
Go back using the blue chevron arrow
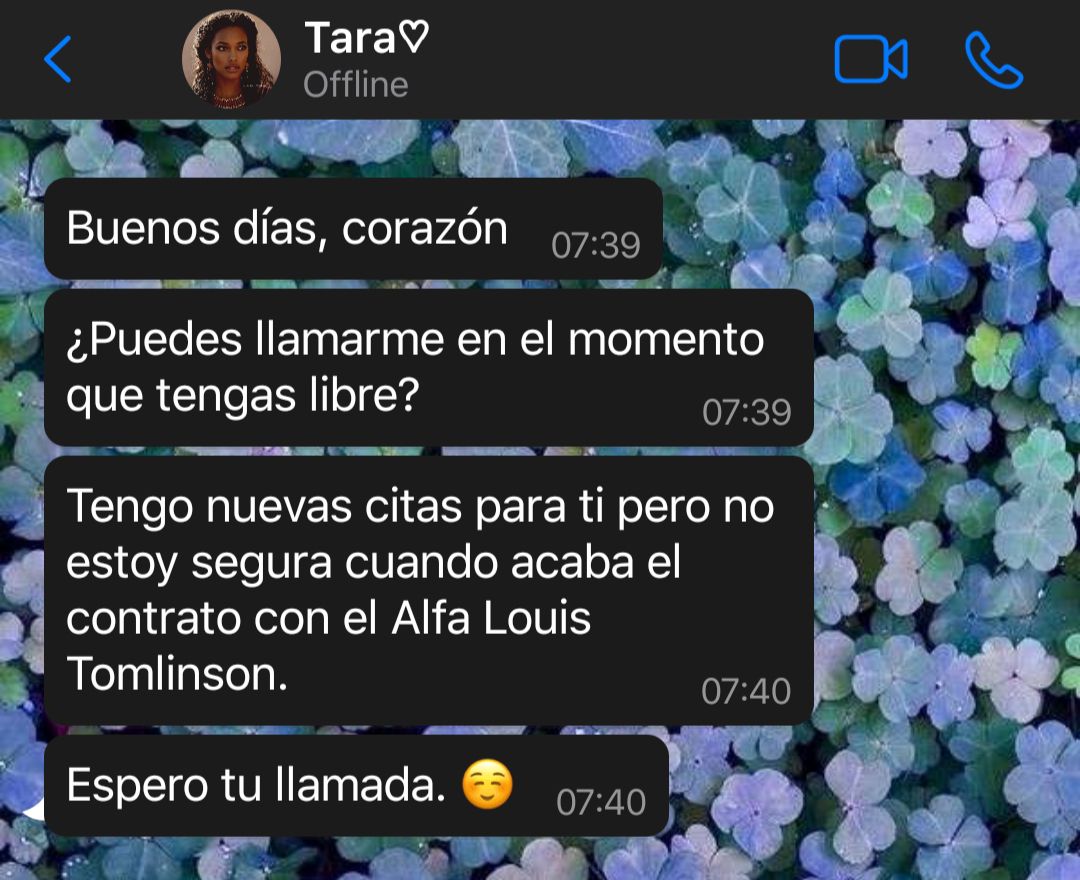click(58, 59)
